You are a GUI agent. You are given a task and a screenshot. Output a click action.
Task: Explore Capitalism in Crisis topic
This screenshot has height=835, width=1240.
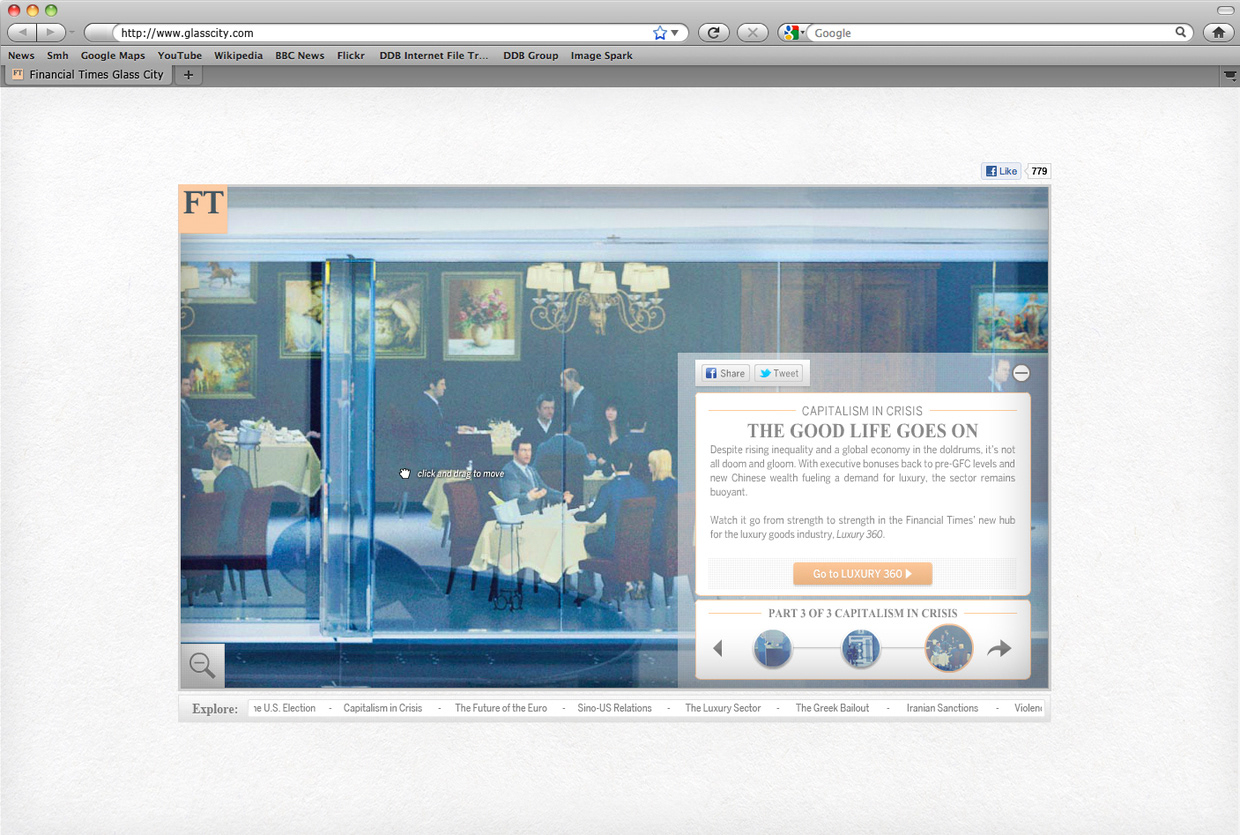(383, 708)
